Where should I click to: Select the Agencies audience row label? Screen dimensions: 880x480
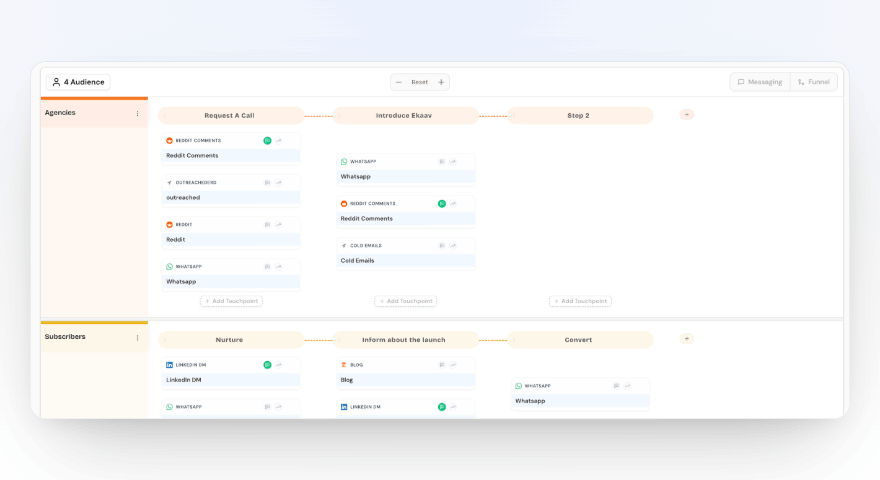60,112
